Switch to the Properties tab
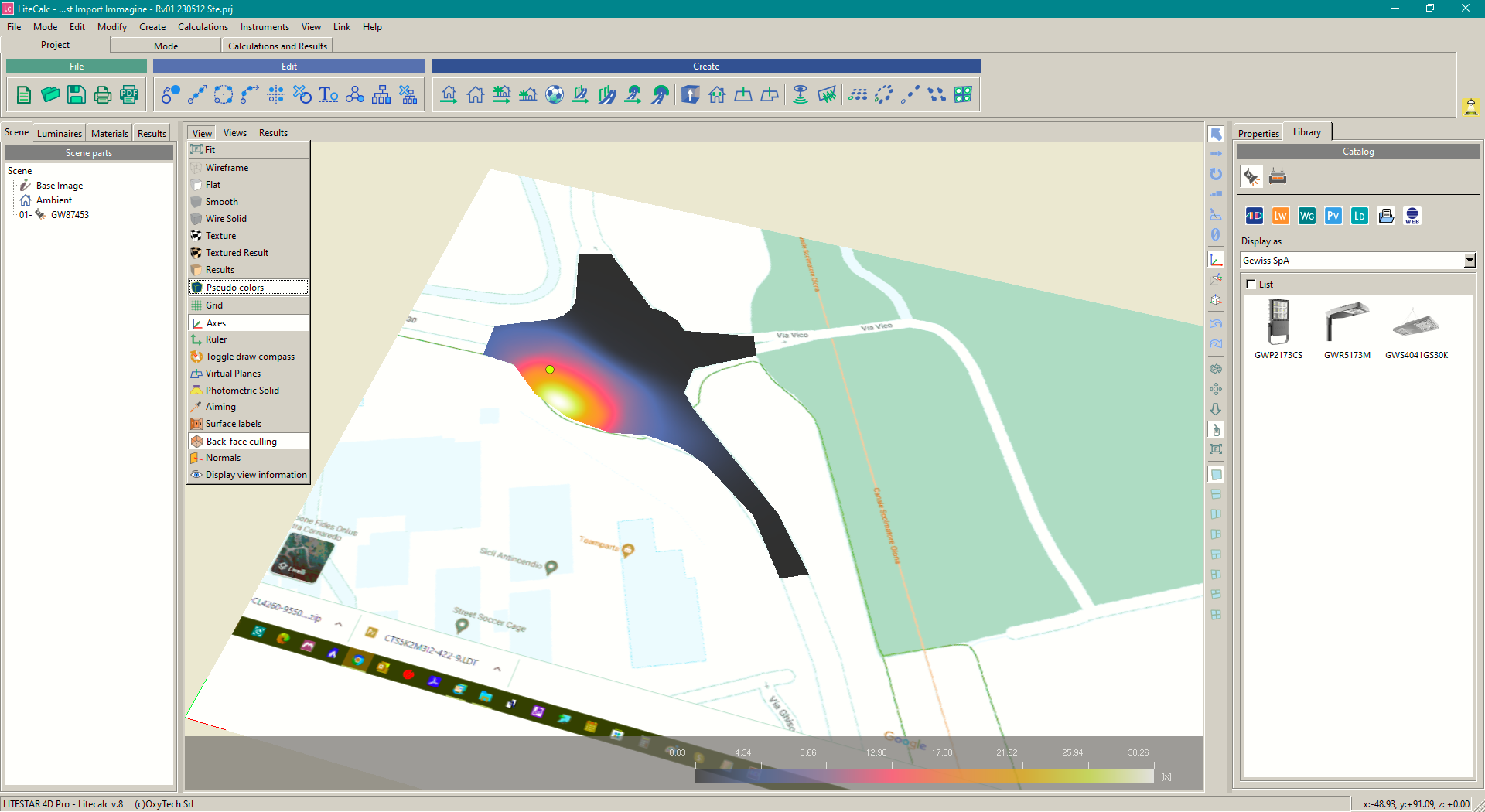This screenshot has height=812, width=1485. [x=1258, y=133]
